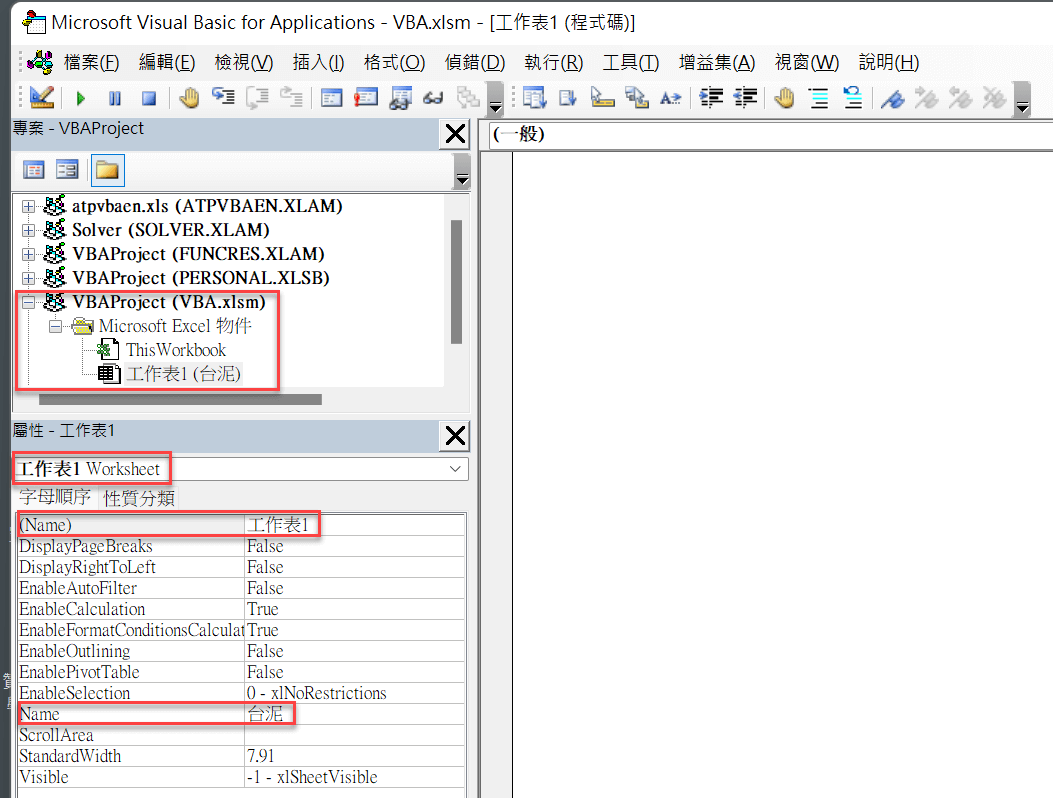Screen dimensions: 1053x798
Task: Click the List Properties/Methods icon
Action: tap(535, 98)
